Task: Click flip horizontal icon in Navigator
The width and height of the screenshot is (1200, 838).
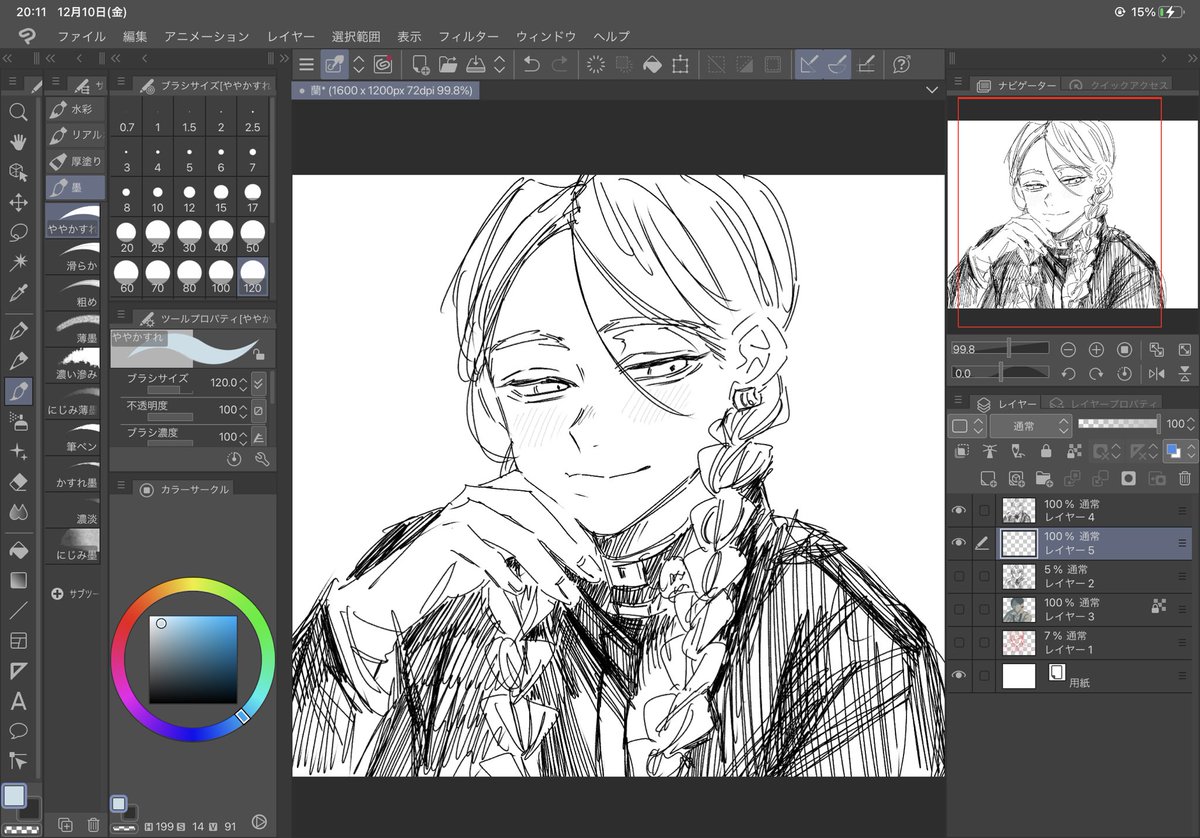Action: click(x=1157, y=373)
